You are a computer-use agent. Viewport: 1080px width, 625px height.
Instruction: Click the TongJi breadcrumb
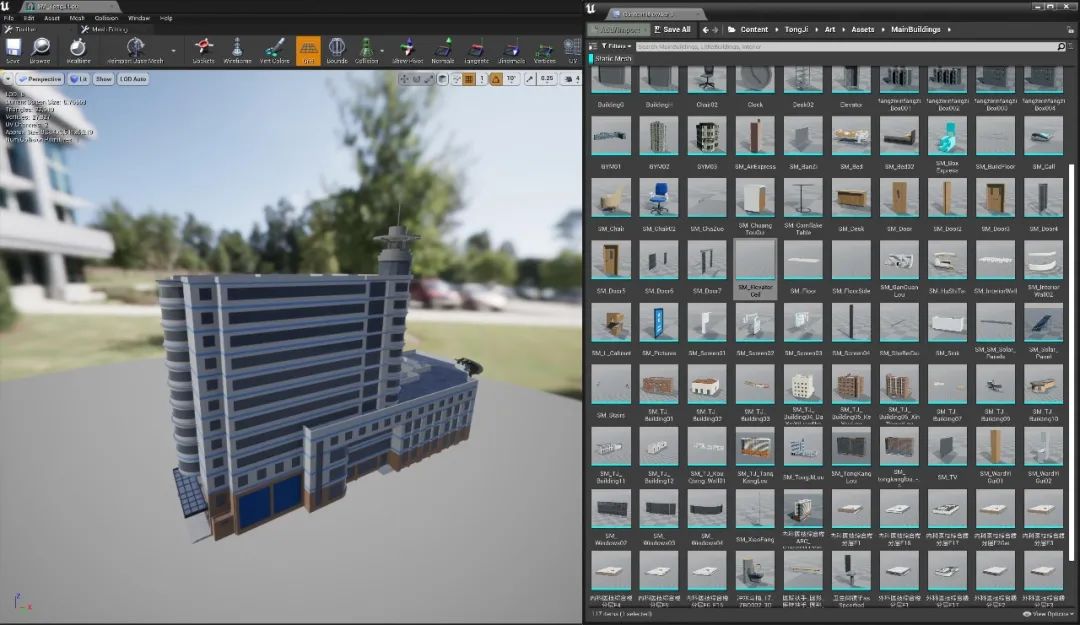click(x=796, y=30)
